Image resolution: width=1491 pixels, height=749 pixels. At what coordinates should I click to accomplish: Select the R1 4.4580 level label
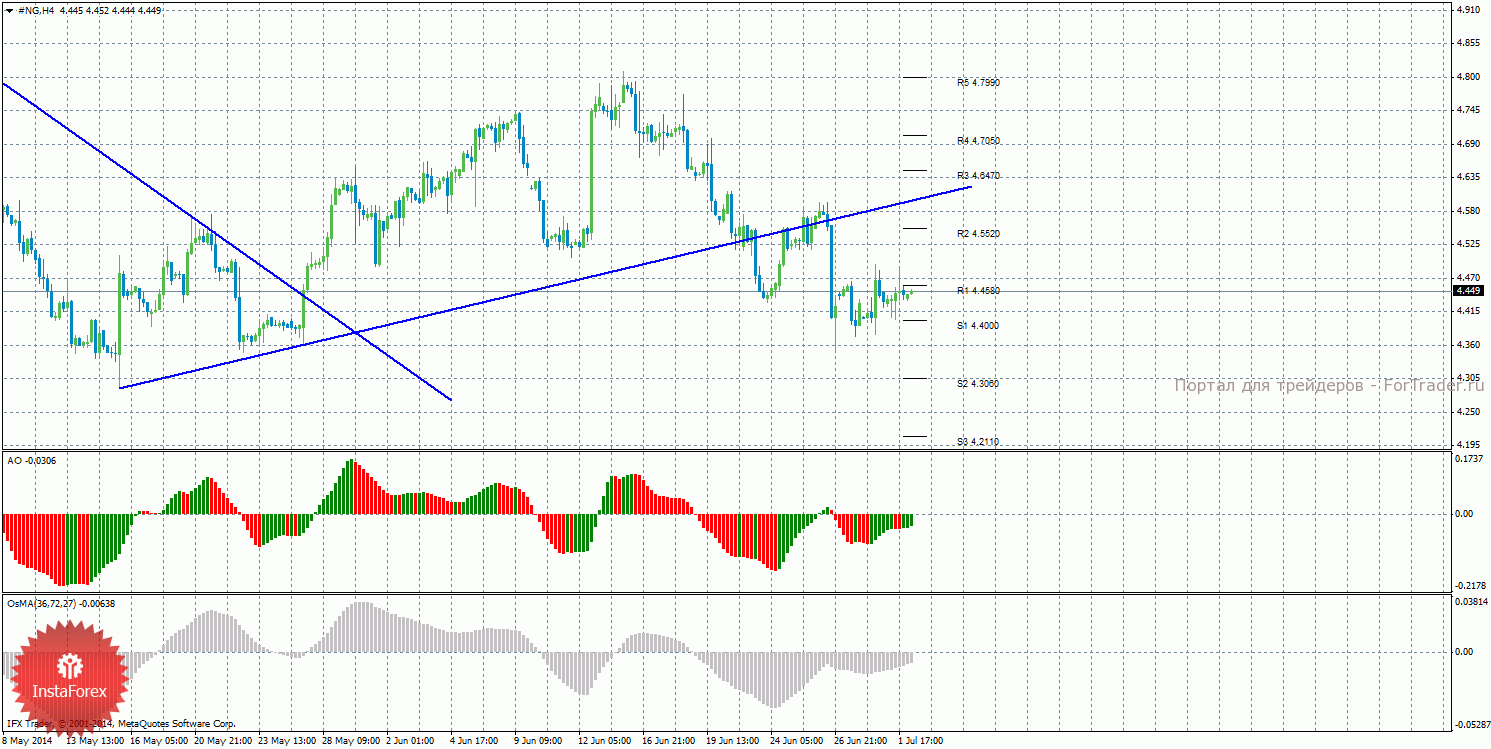click(x=978, y=291)
